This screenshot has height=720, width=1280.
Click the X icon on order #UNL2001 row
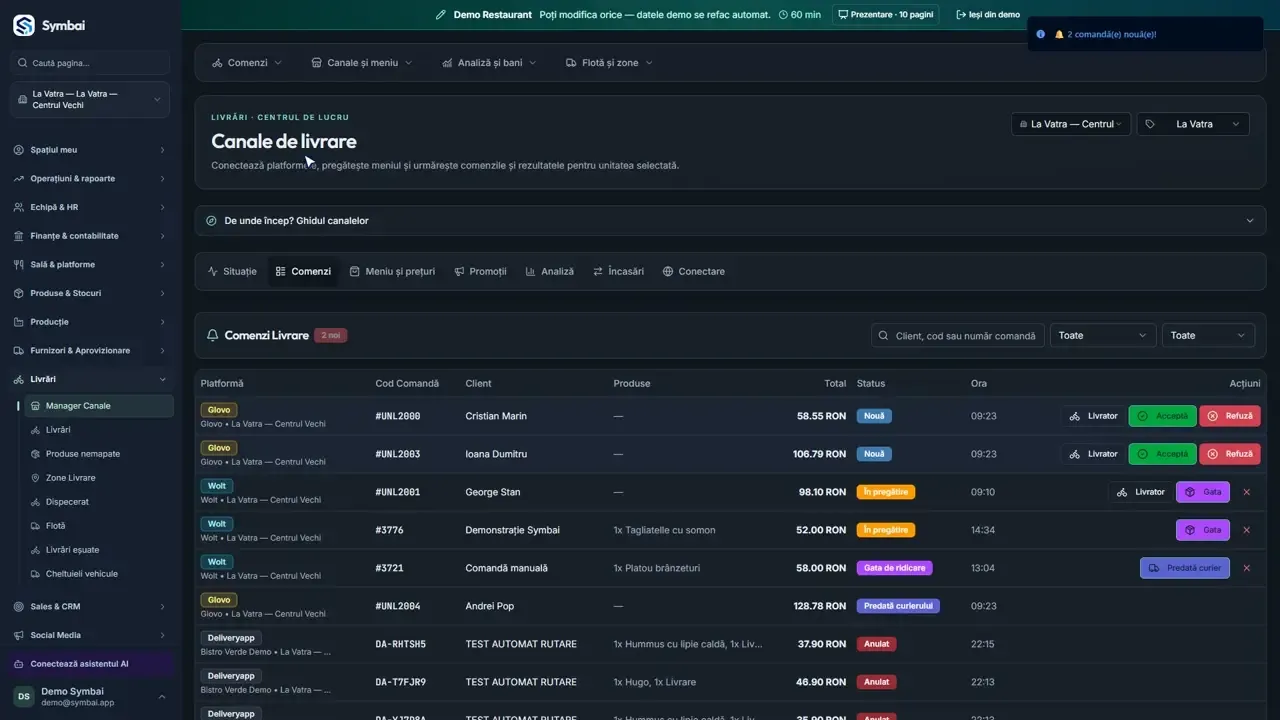pos(1246,492)
